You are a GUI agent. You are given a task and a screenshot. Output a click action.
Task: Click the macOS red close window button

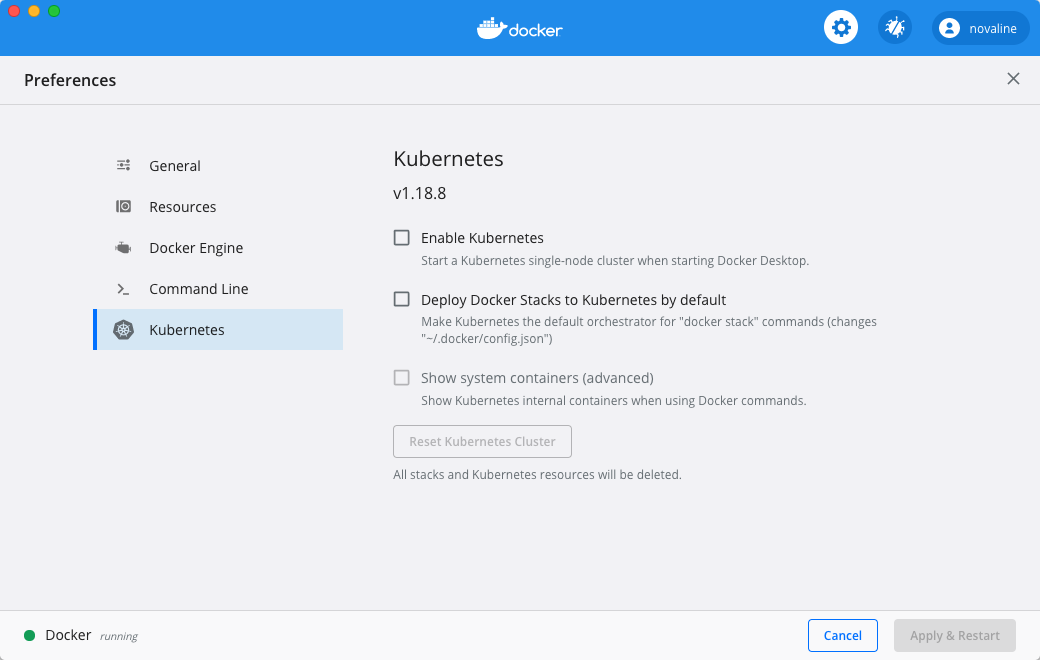(14, 11)
